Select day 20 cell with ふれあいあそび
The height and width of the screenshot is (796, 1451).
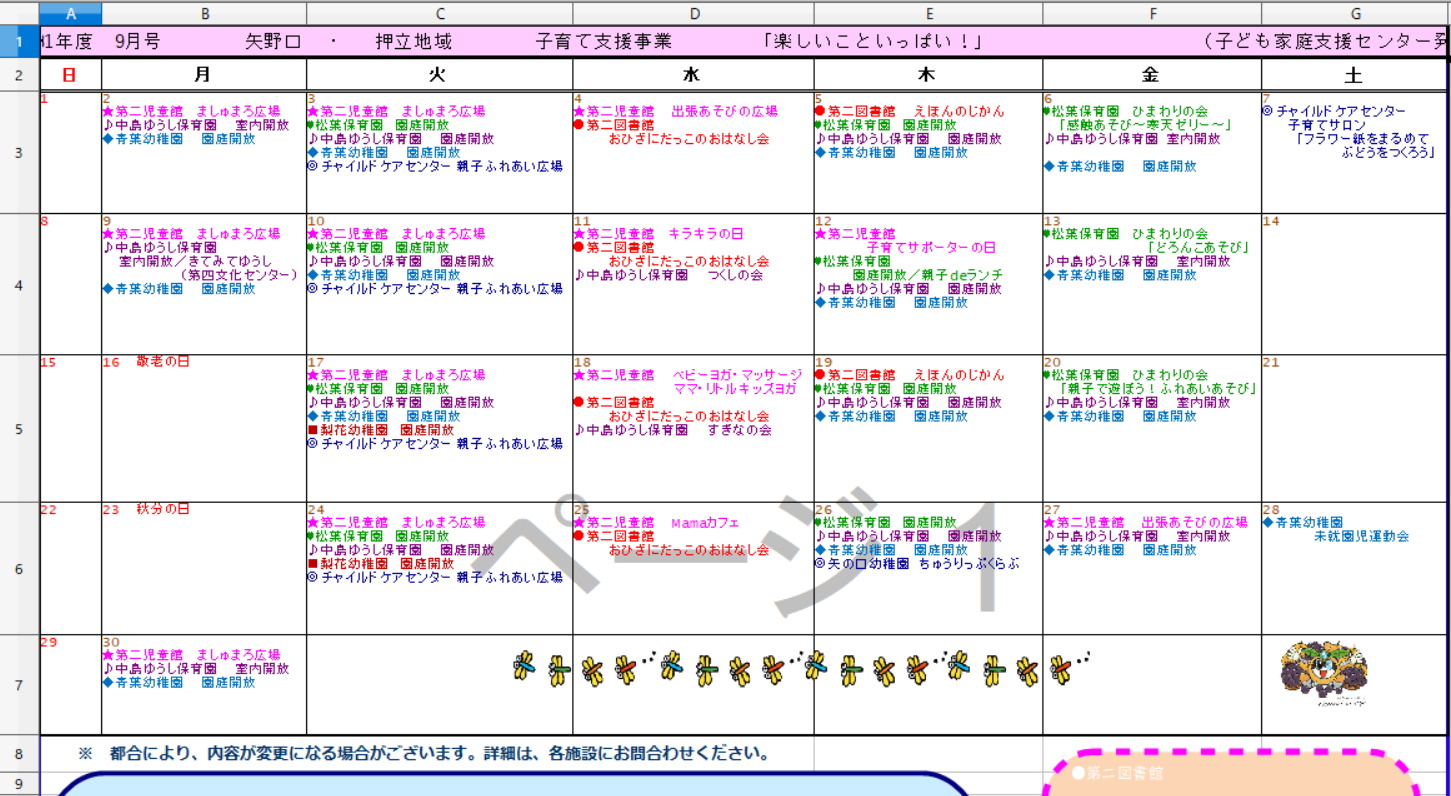click(1152, 428)
